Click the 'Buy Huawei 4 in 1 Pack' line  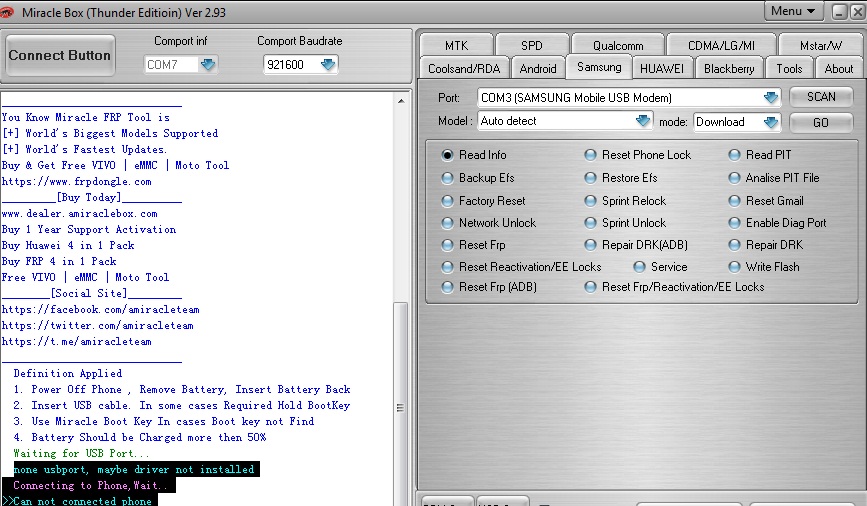tap(68, 246)
